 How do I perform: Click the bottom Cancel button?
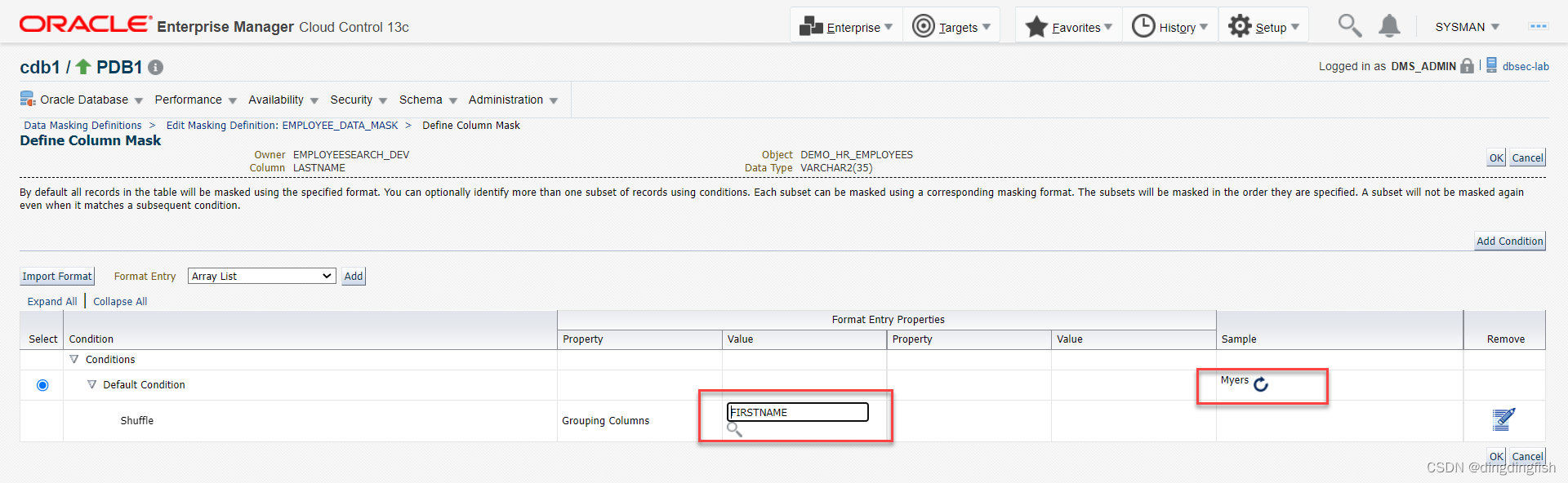click(x=1527, y=456)
